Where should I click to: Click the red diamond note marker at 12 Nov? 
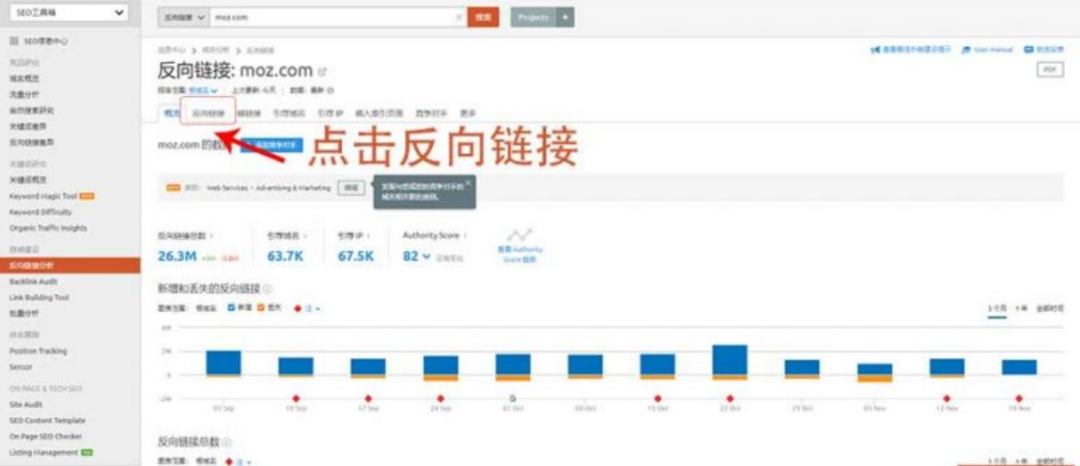tap(947, 399)
